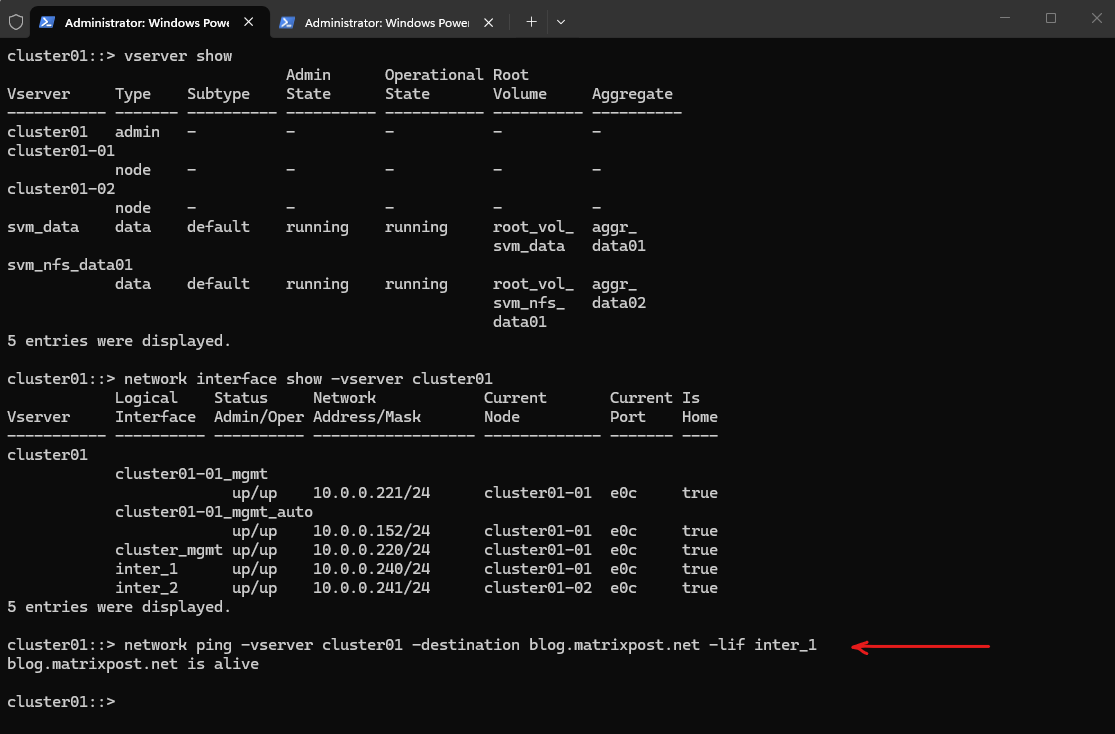Click the PowerShell icon on the first tab
1115x734 pixels.
(47, 21)
